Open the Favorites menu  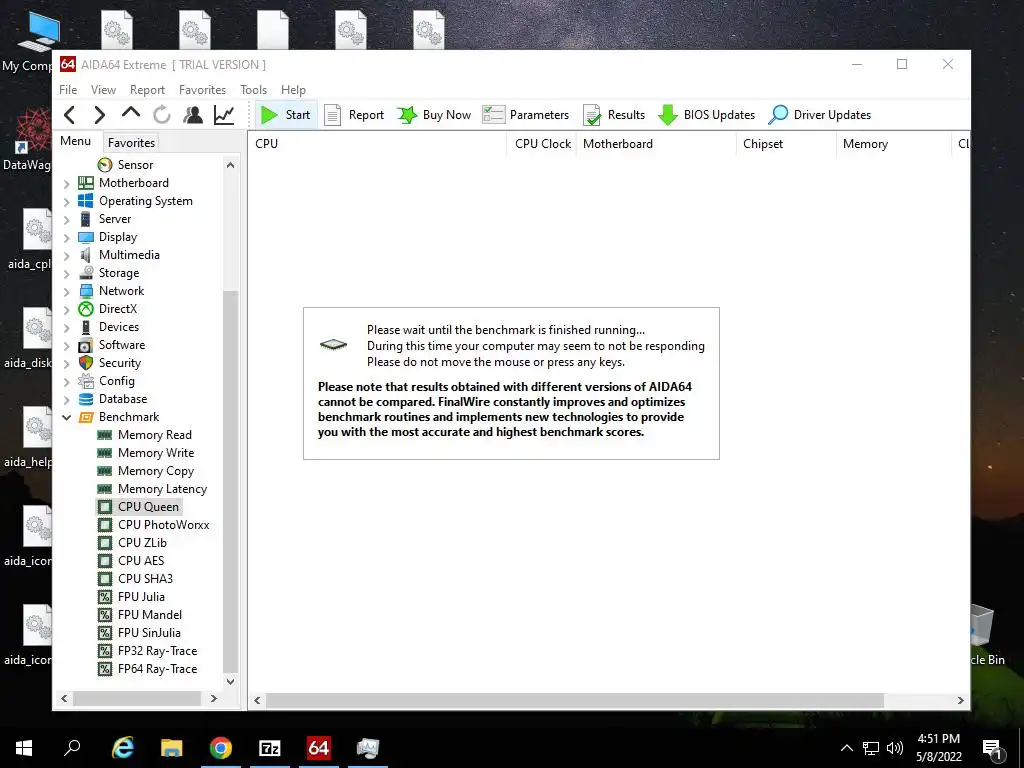202,89
